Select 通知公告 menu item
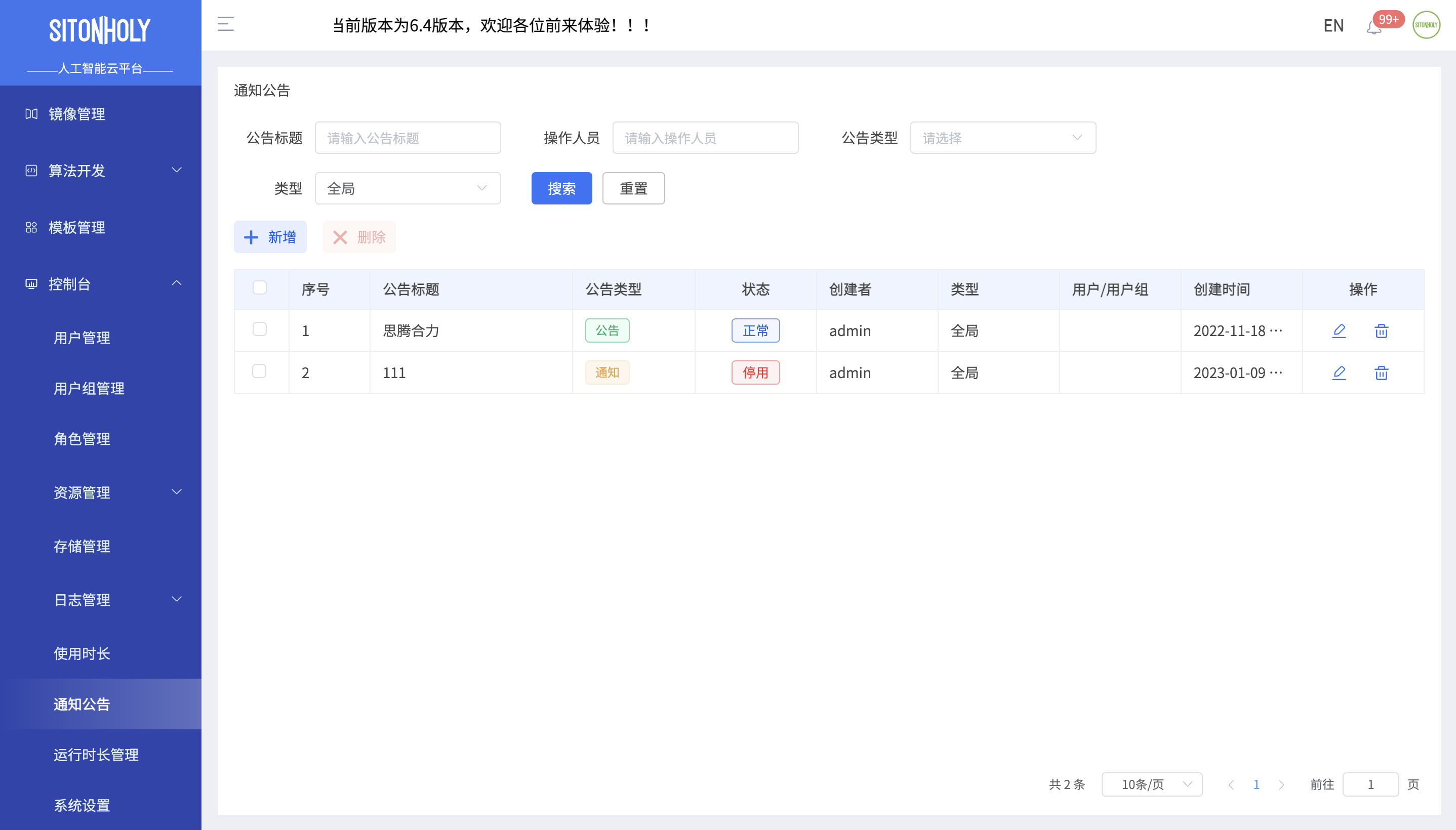1456x830 pixels. pos(100,704)
